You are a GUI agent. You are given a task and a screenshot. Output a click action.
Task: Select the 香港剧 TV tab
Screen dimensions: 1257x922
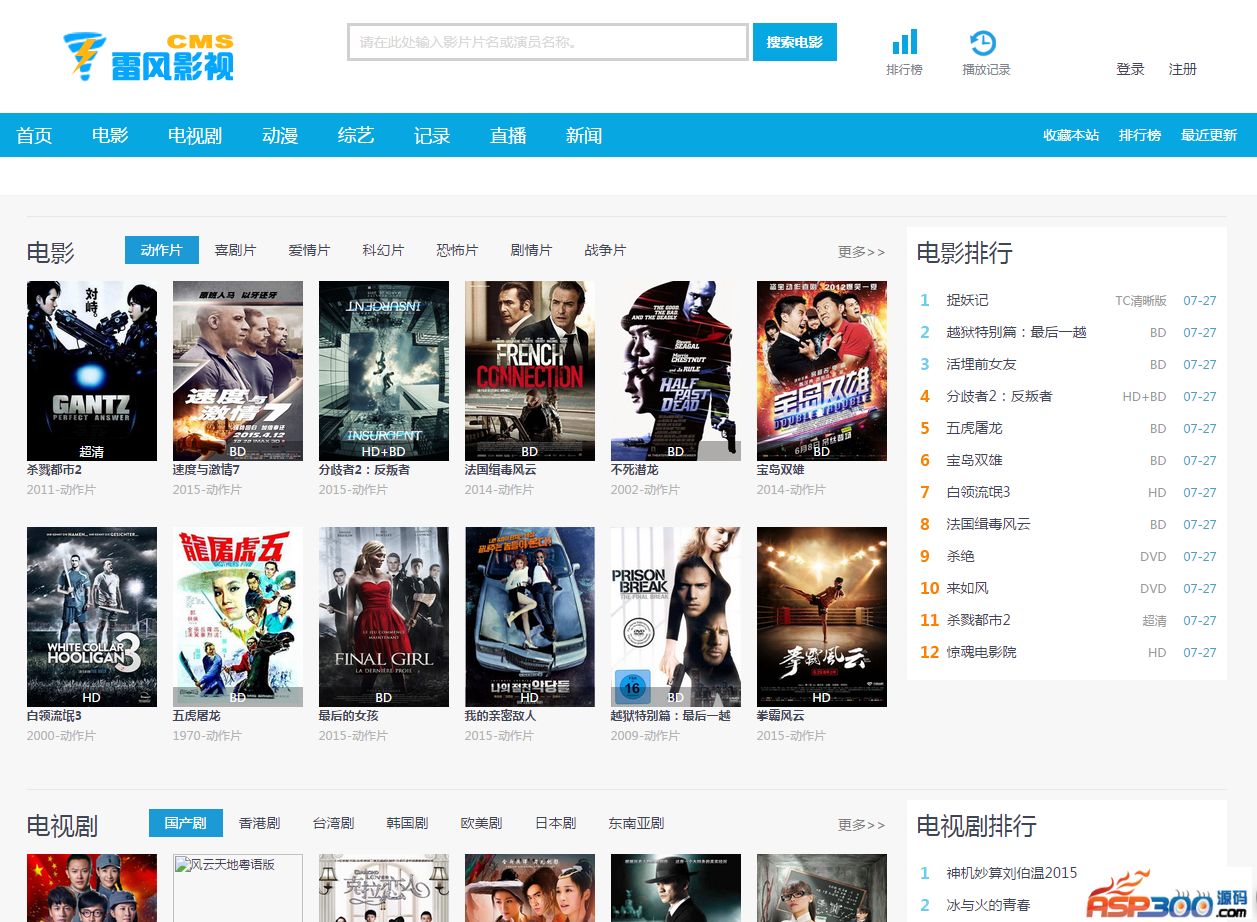pos(259,823)
